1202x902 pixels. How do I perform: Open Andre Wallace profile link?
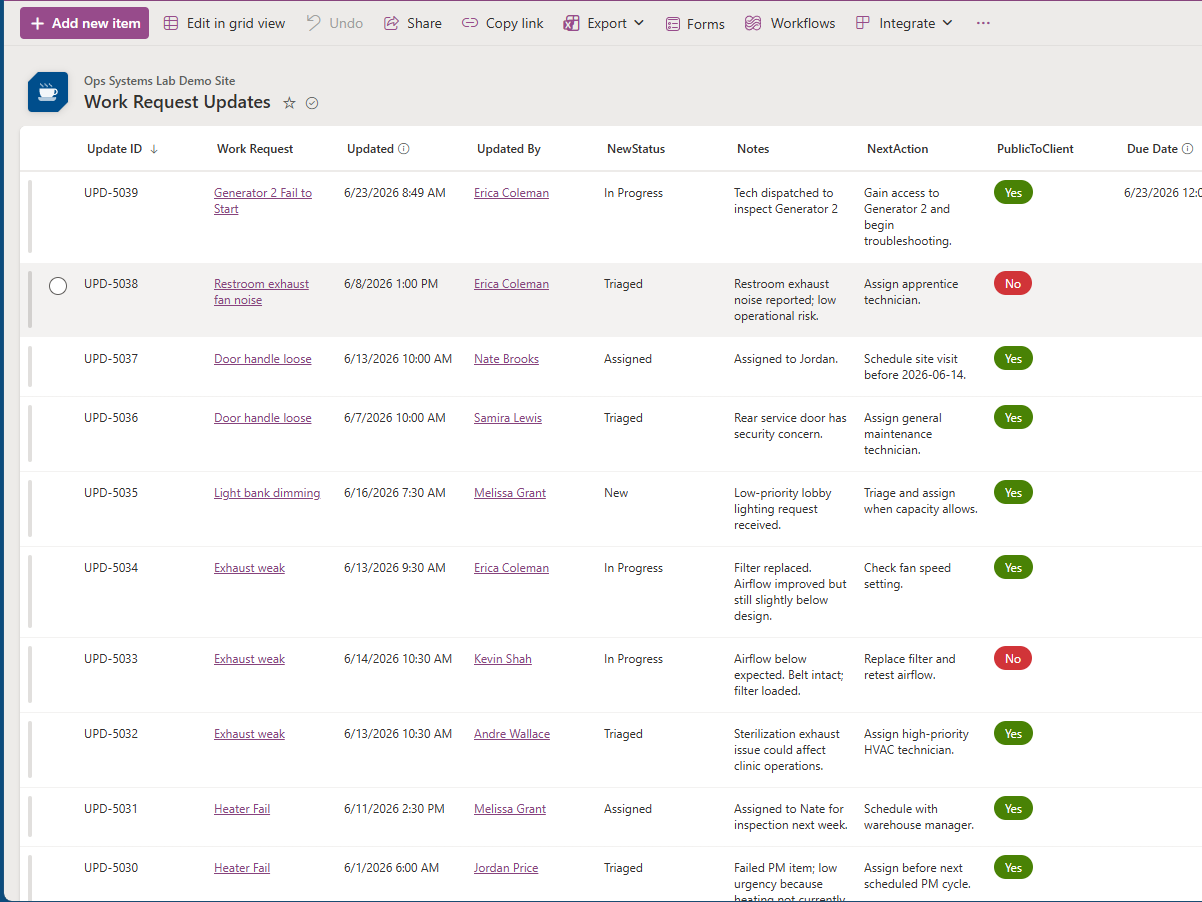tap(512, 734)
